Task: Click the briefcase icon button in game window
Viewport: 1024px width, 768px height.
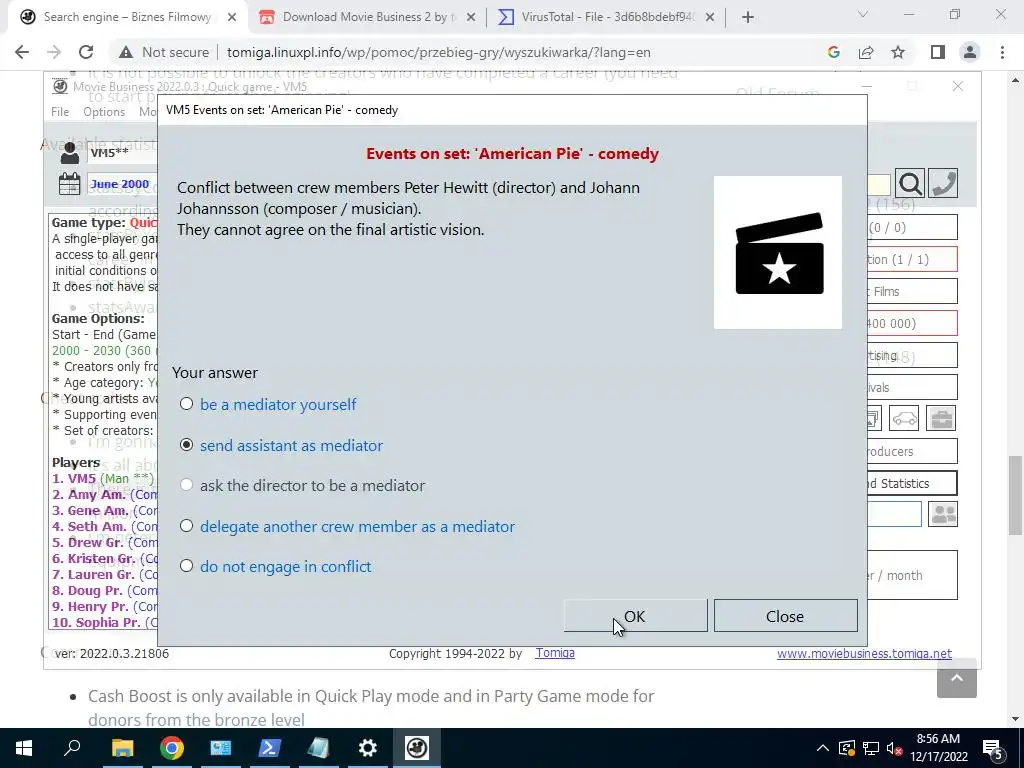Action: [x=941, y=419]
